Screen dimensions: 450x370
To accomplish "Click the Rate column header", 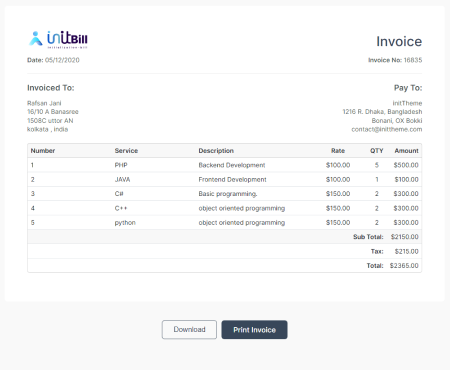I will click(338, 151).
